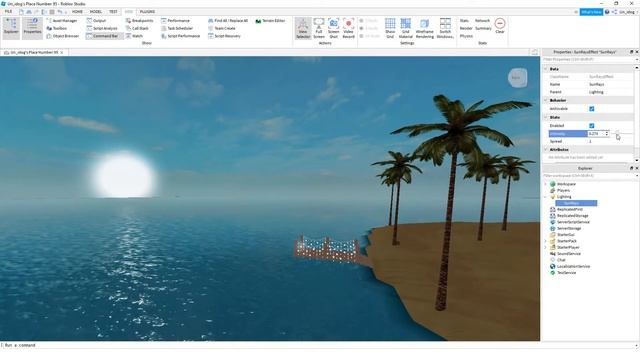Switch to the HOME ribbon tab
The image size is (640, 360).
pyautogui.click(x=77, y=12)
